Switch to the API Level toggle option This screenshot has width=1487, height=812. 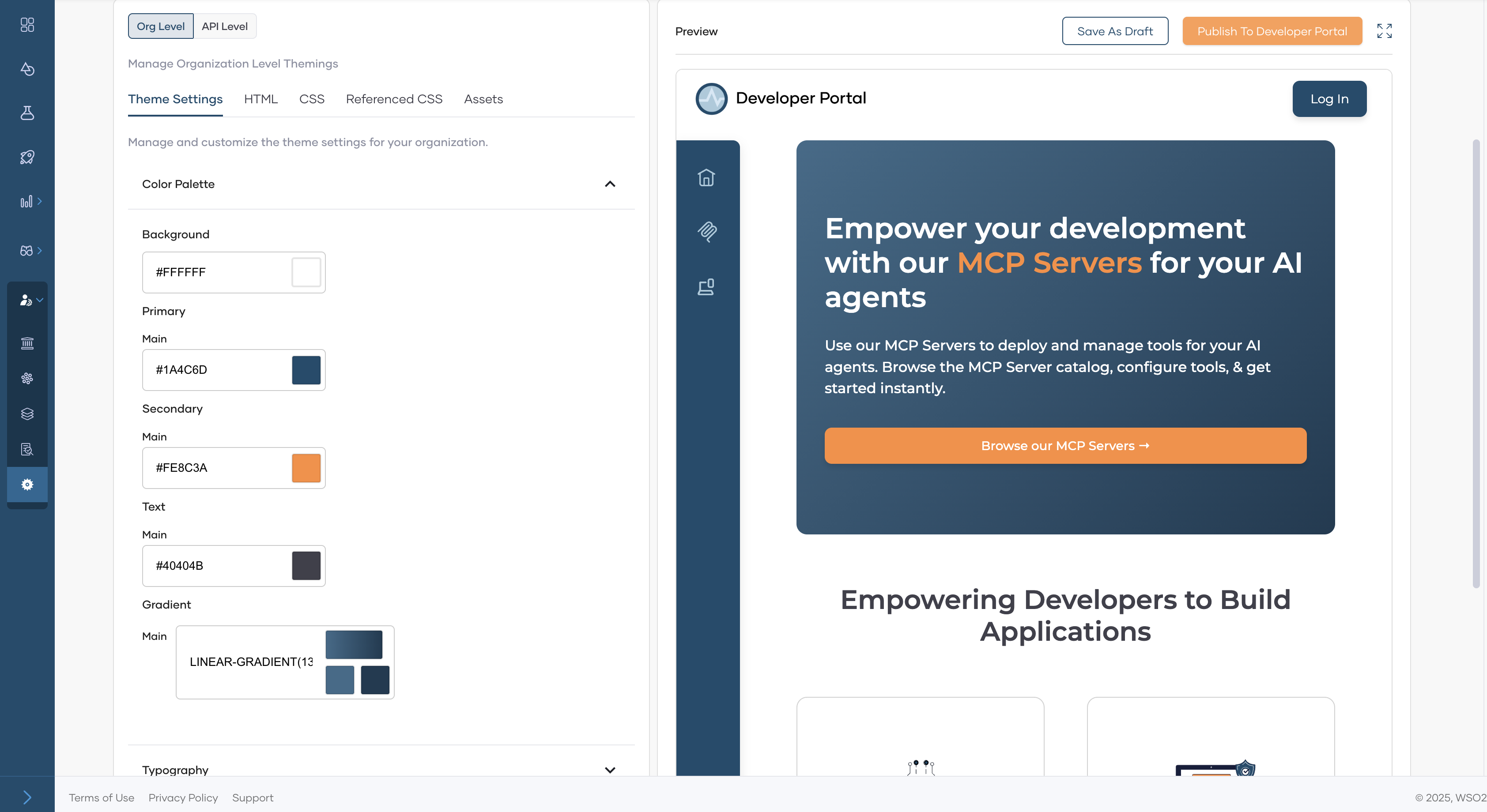[x=225, y=26]
